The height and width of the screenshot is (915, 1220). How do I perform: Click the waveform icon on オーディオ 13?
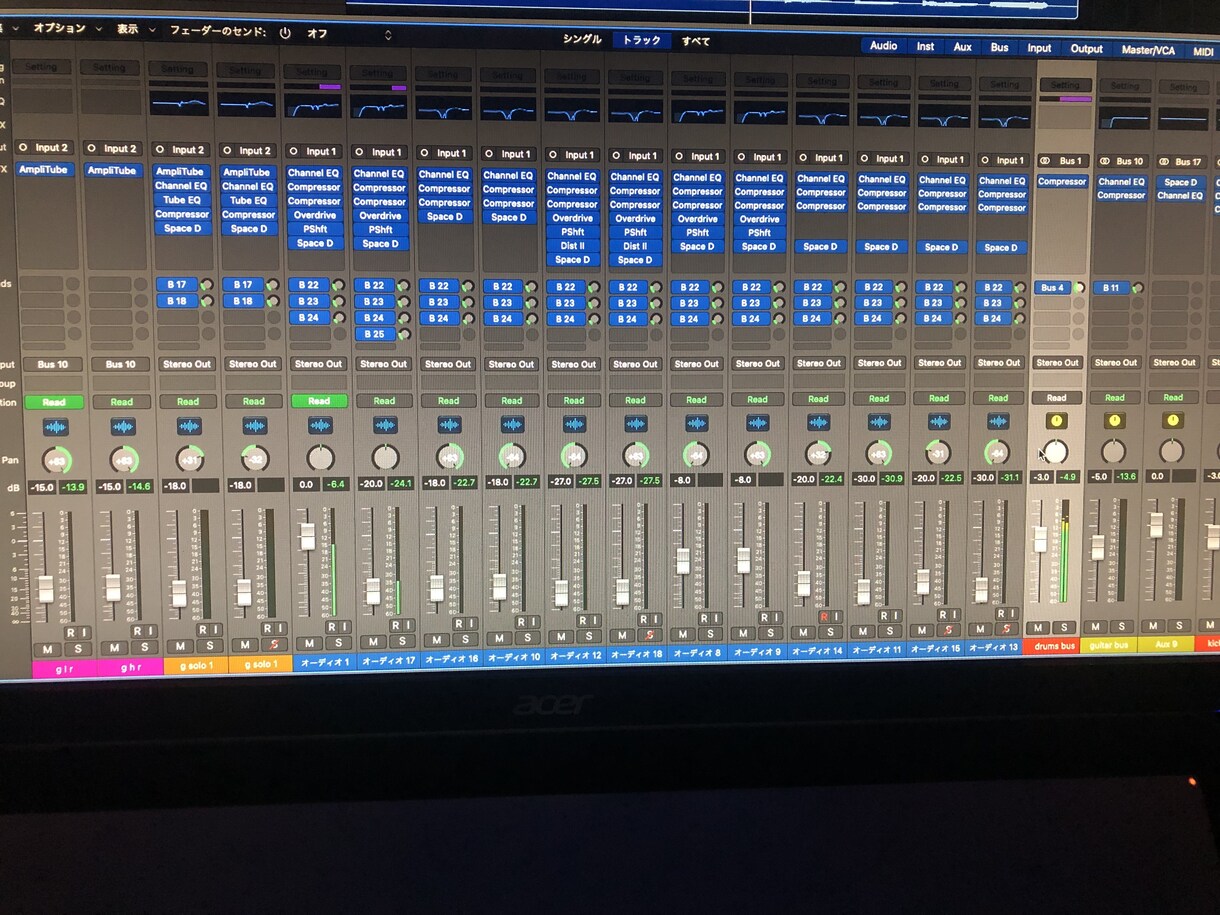tap(997, 421)
